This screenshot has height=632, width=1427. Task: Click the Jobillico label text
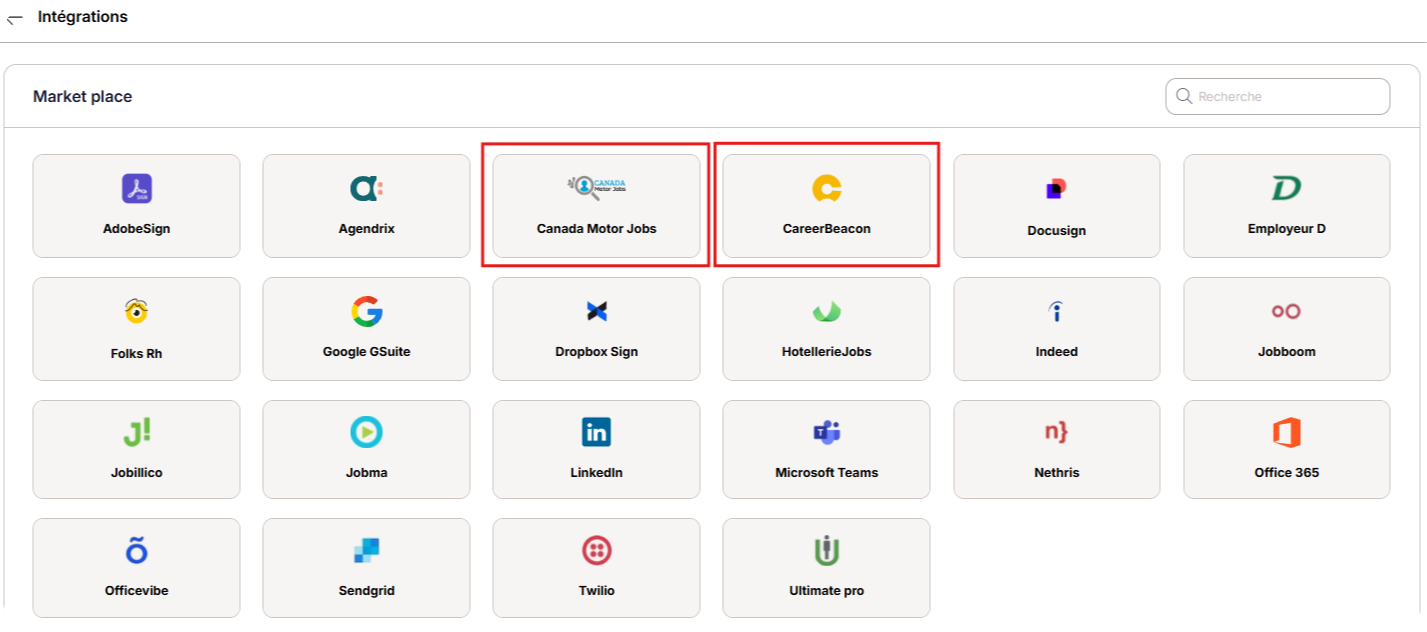coord(137,473)
